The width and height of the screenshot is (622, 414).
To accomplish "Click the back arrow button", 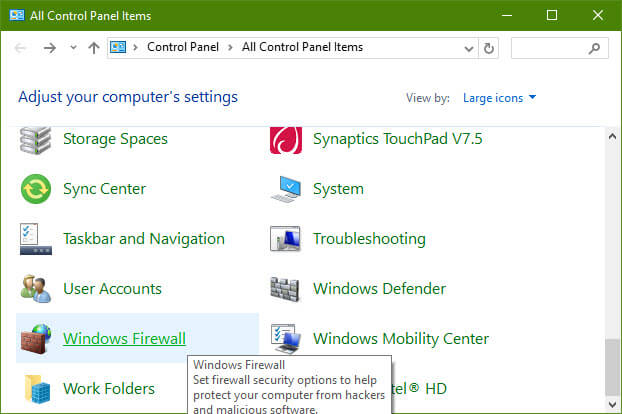I will coord(20,48).
